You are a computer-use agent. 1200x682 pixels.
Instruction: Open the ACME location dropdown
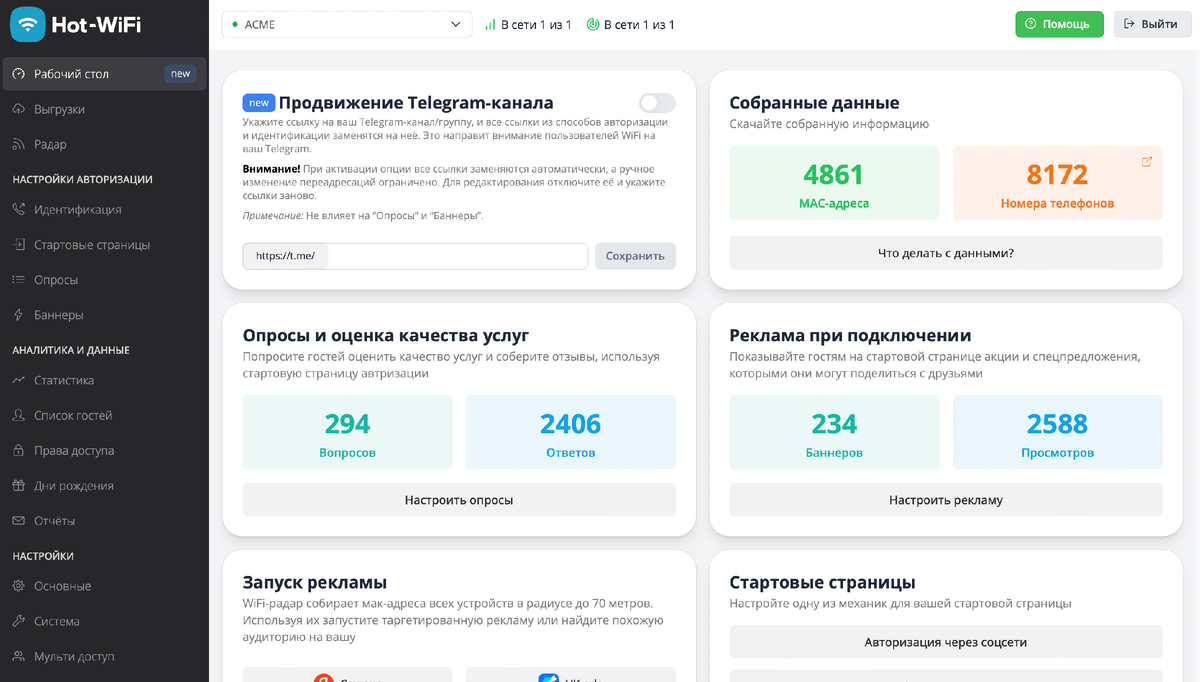346,23
